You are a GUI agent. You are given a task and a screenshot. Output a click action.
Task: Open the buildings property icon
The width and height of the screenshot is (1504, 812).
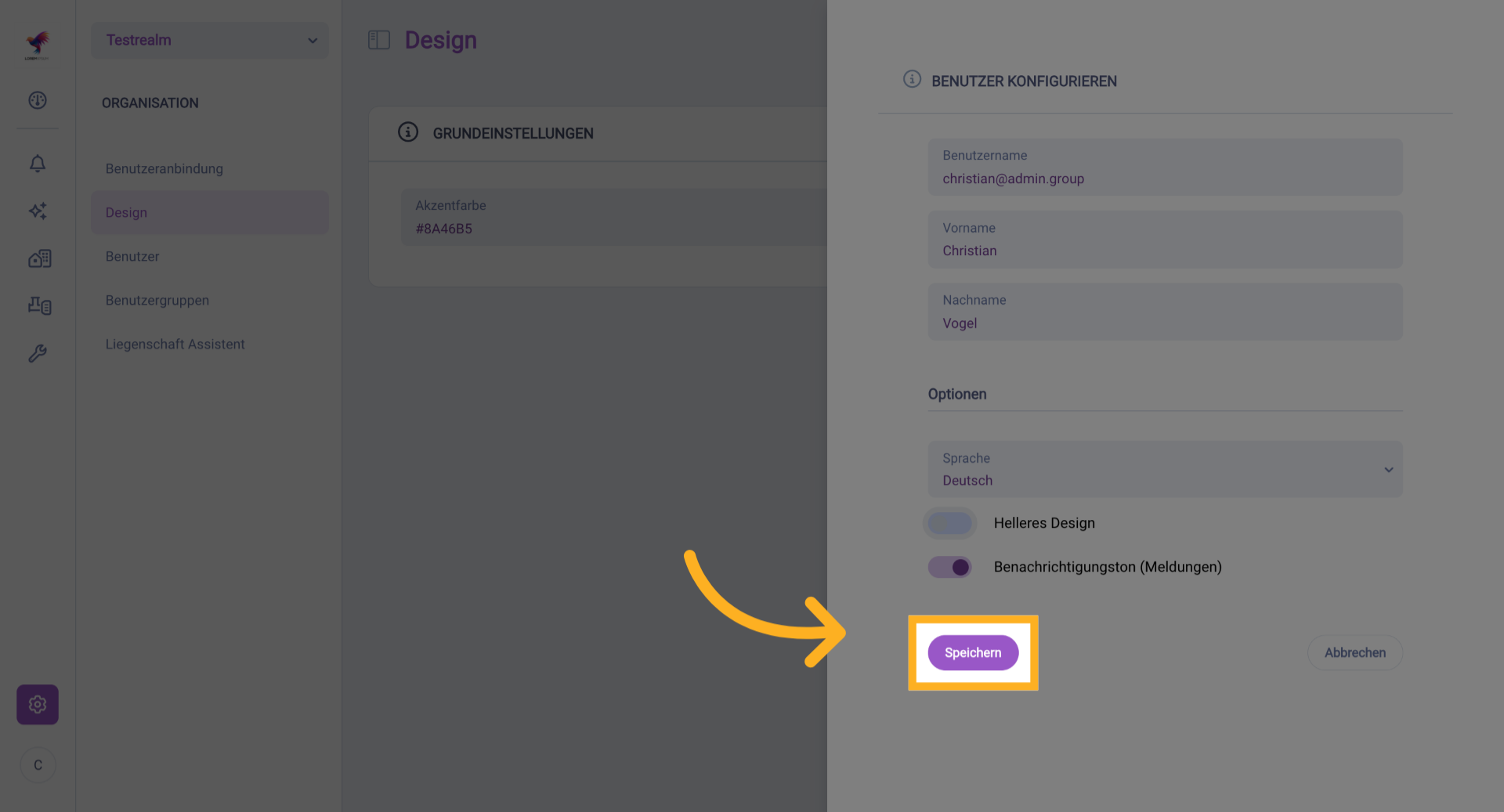coord(39,258)
